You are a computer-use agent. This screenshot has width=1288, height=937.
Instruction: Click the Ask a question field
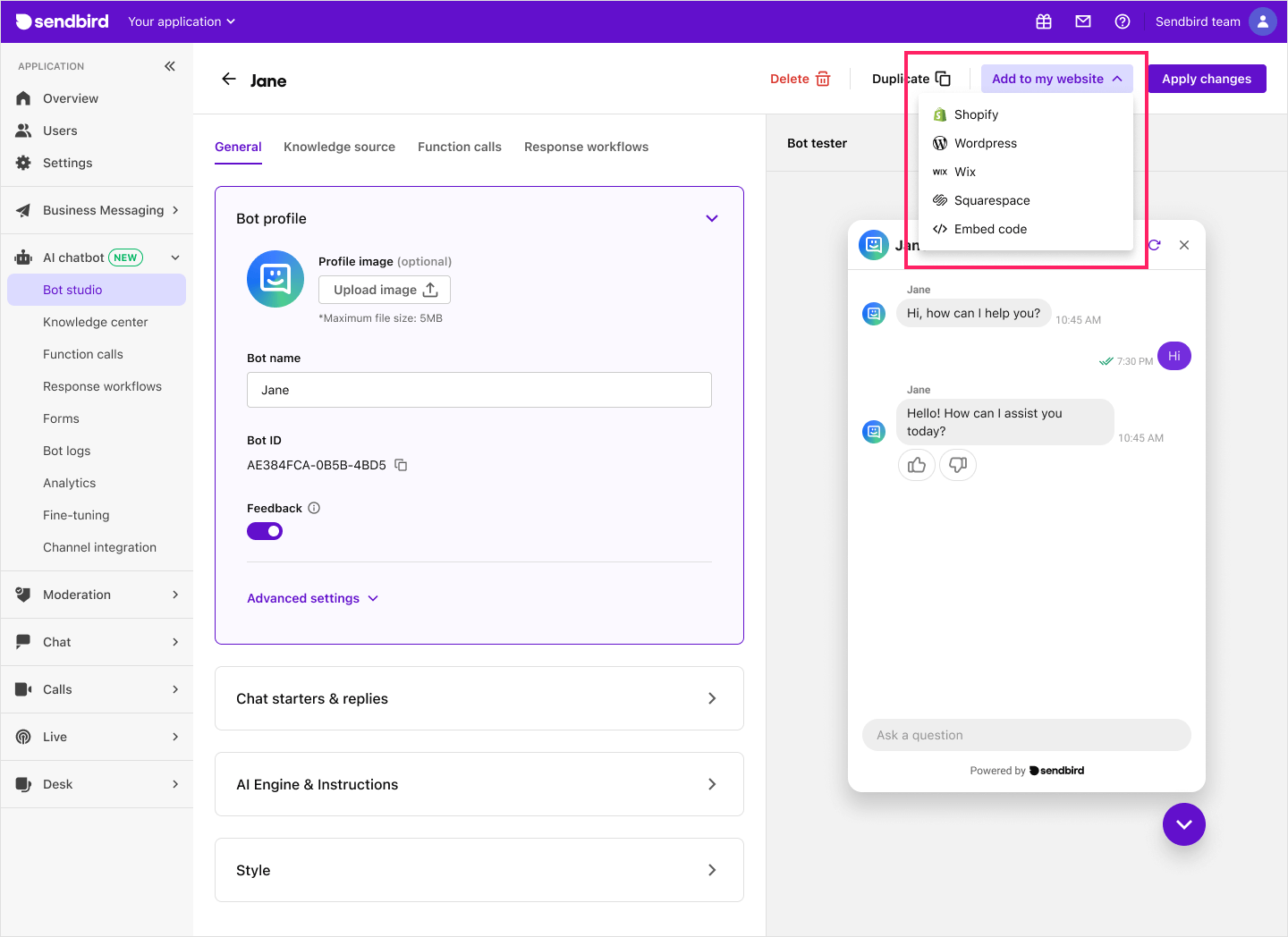click(1027, 735)
